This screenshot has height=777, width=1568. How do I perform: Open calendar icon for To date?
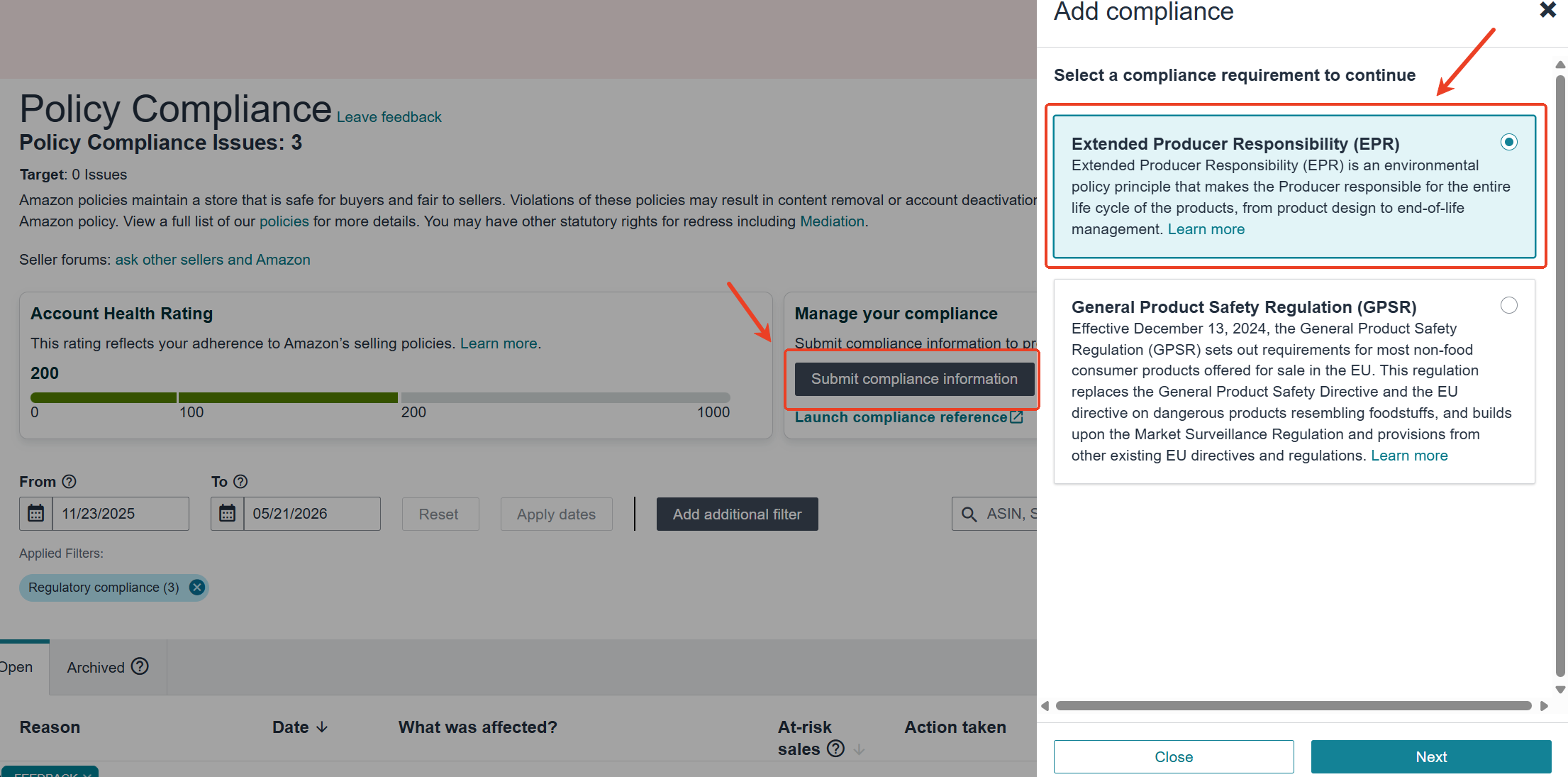227,514
